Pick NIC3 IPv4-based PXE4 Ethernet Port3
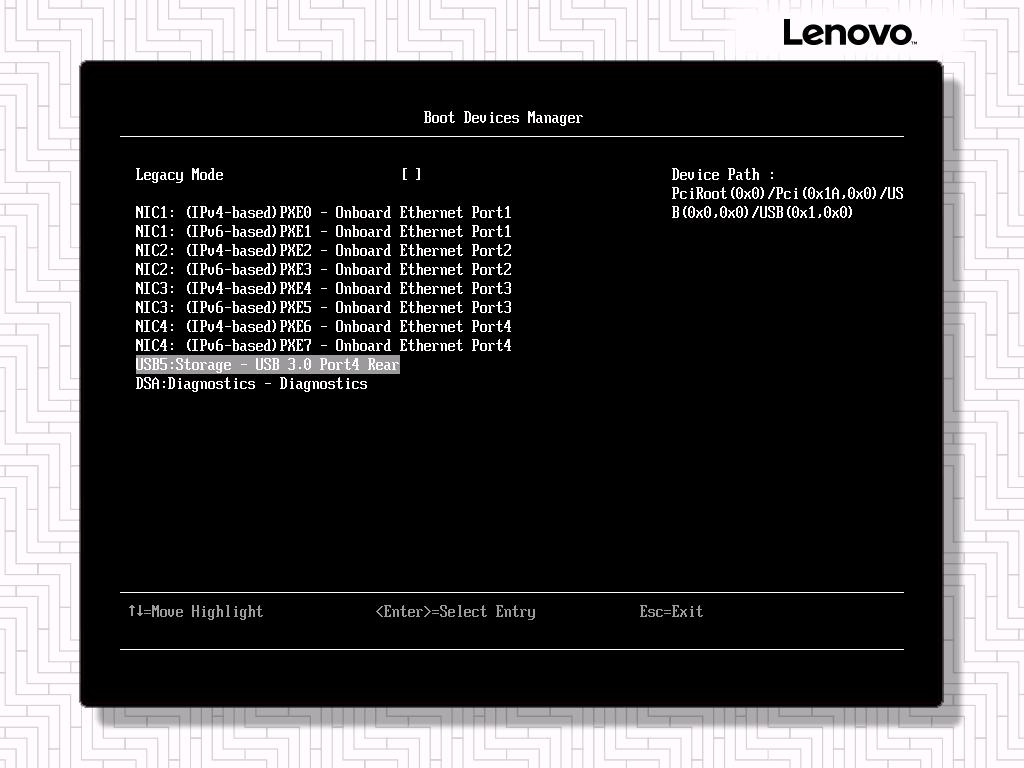This screenshot has height=768, width=1024. [x=323, y=289]
